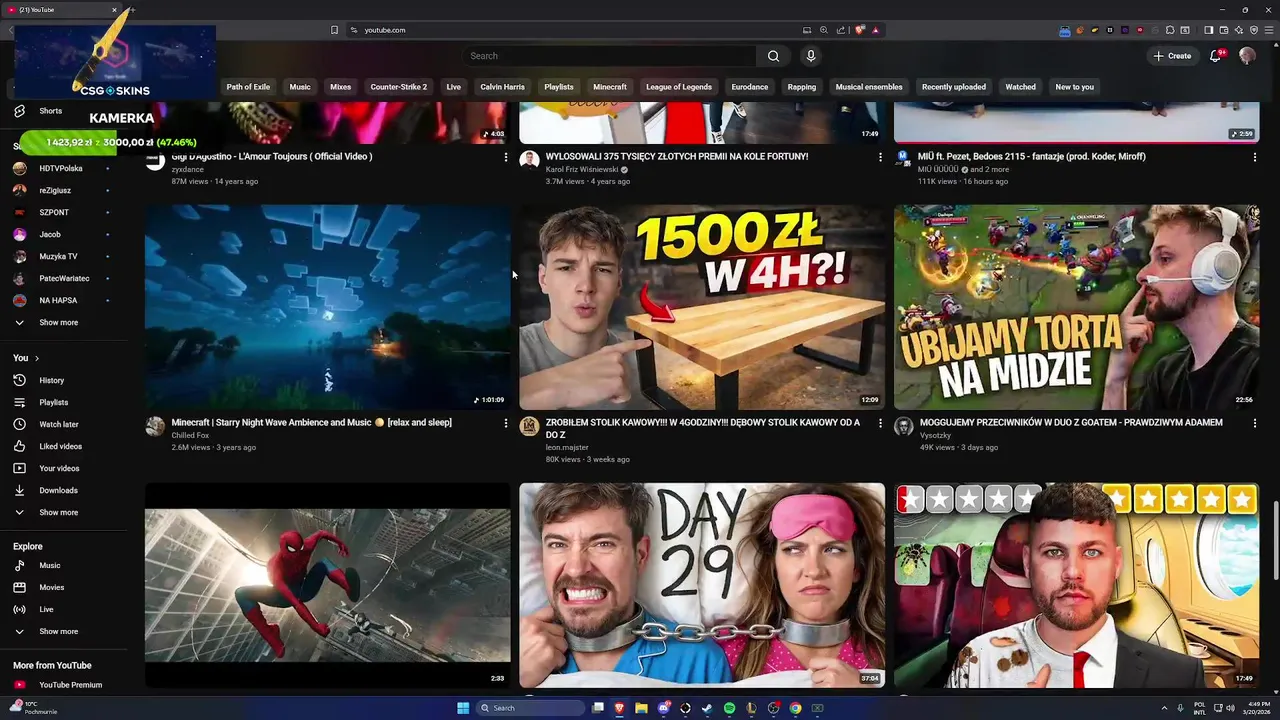Image resolution: width=1280 pixels, height=720 pixels.
Task: Select the League of Legends chip
Action: coord(678,87)
